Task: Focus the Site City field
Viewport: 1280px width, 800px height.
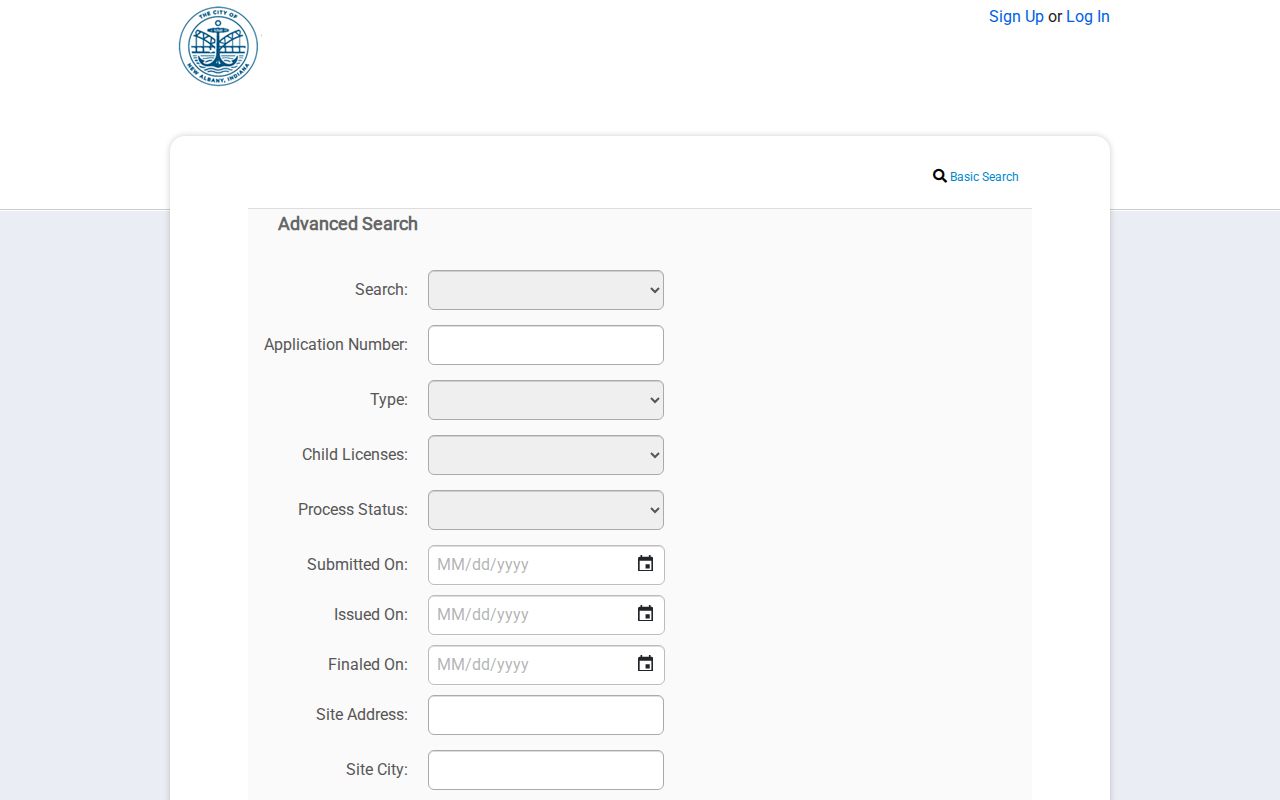Action: (546, 770)
